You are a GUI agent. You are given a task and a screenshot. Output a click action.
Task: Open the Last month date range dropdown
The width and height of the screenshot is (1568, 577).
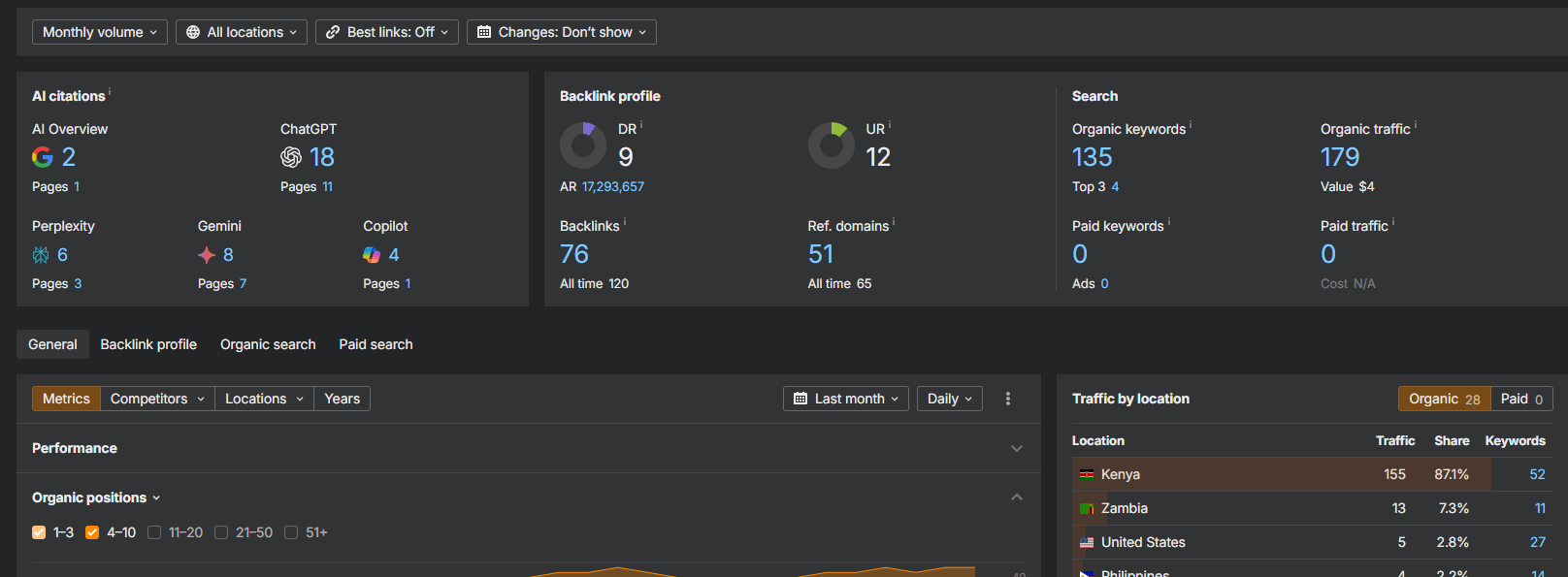point(847,399)
